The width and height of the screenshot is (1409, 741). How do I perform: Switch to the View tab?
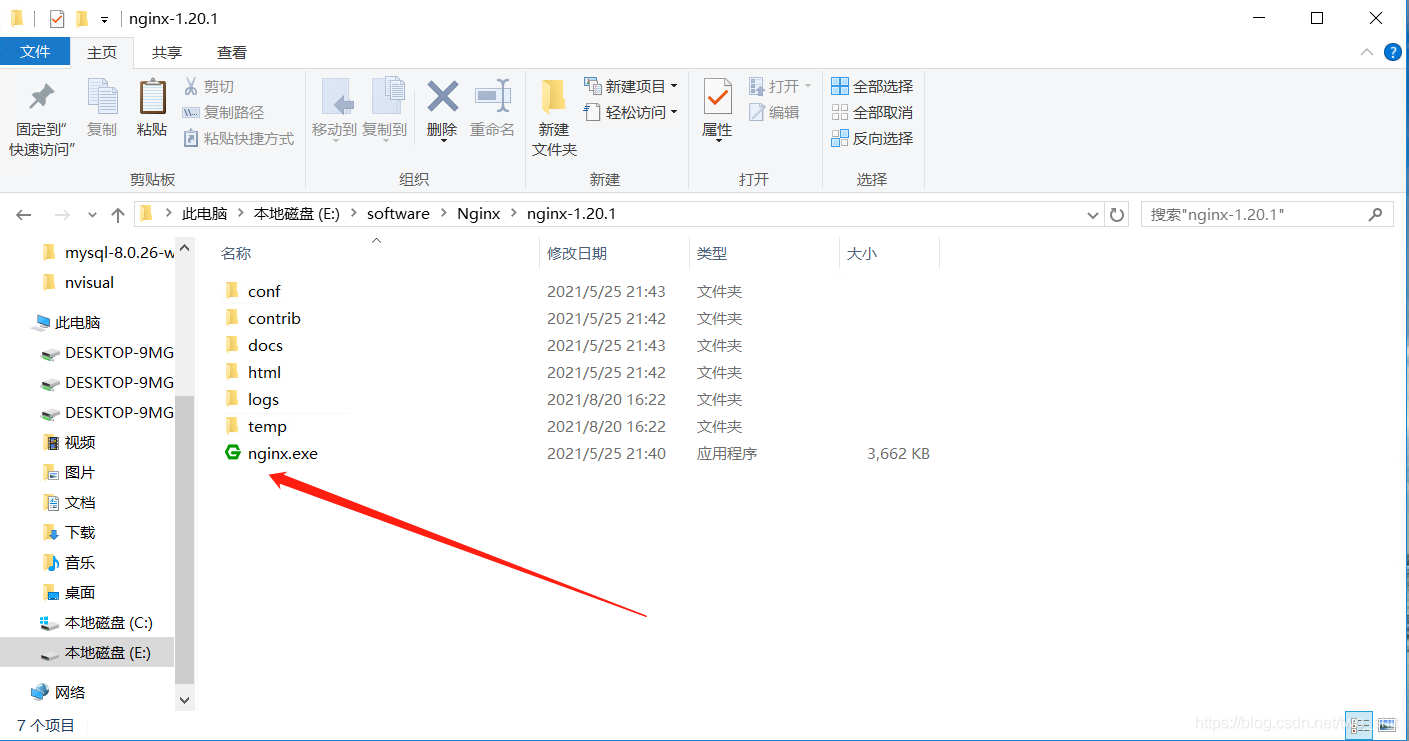pyautogui.click(x=232, y=52)
